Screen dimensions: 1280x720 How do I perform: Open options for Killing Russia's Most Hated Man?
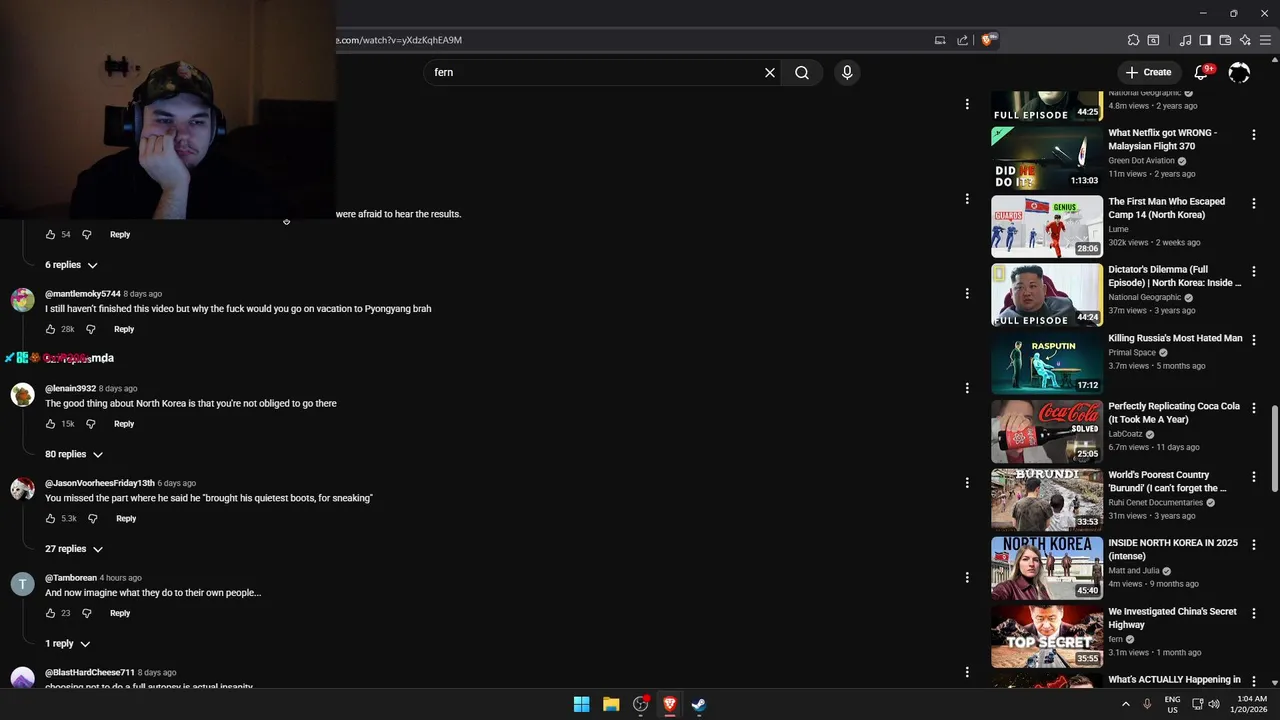(1253, 339)
